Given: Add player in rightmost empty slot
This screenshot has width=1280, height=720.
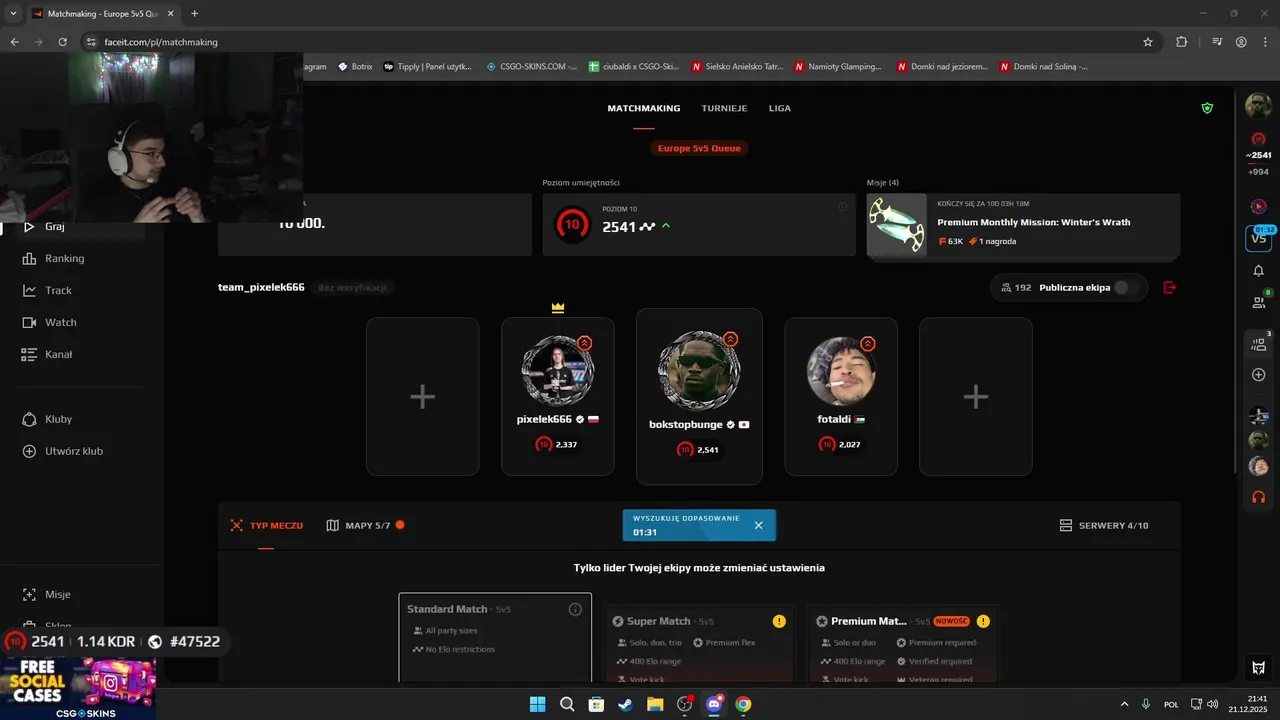Looking at the screenshot, I should pyautogui.click(x=976, y=397).
